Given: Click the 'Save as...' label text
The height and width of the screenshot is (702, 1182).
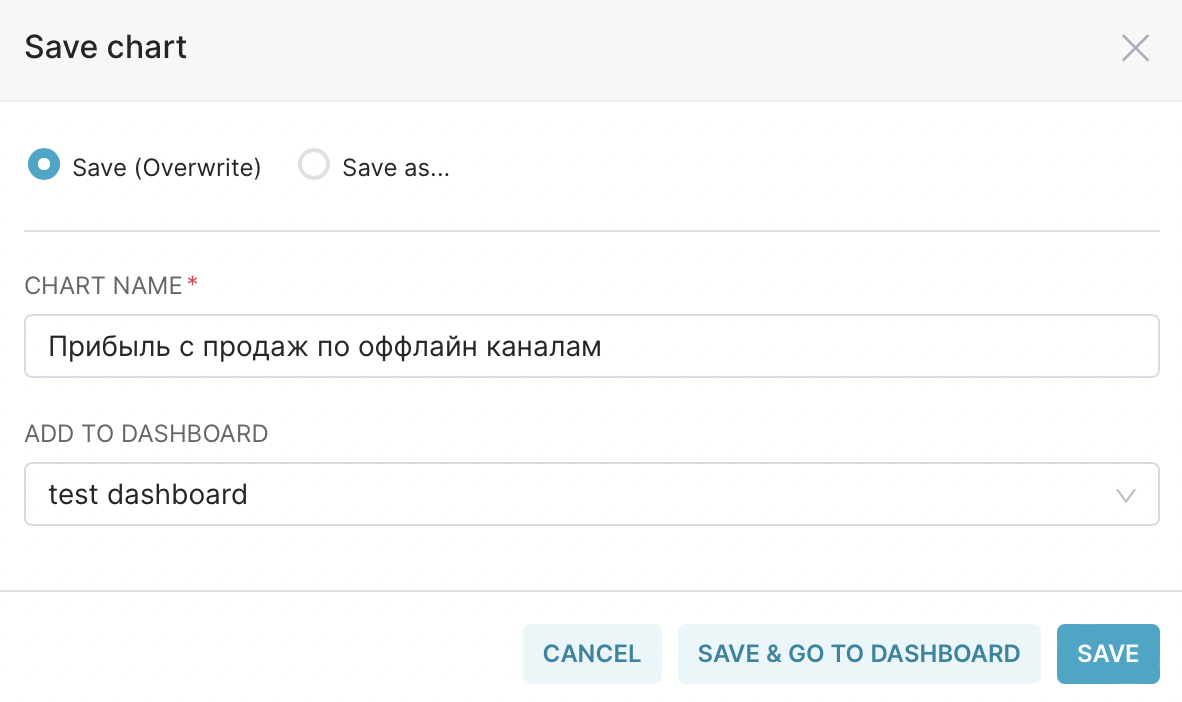Looking at the screenshot, I should [396, 168].
